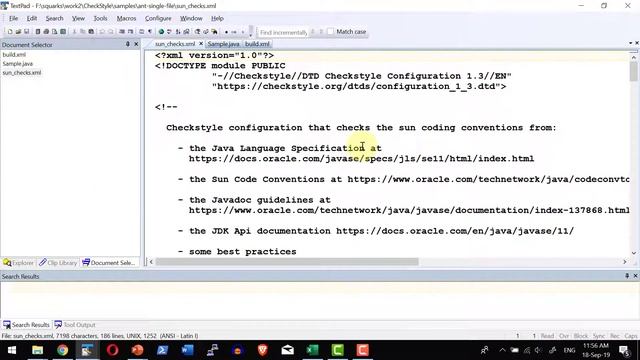Screen dimensions: 640x360
Task: Click the Print toolbar icon
Action: (46, 31)
